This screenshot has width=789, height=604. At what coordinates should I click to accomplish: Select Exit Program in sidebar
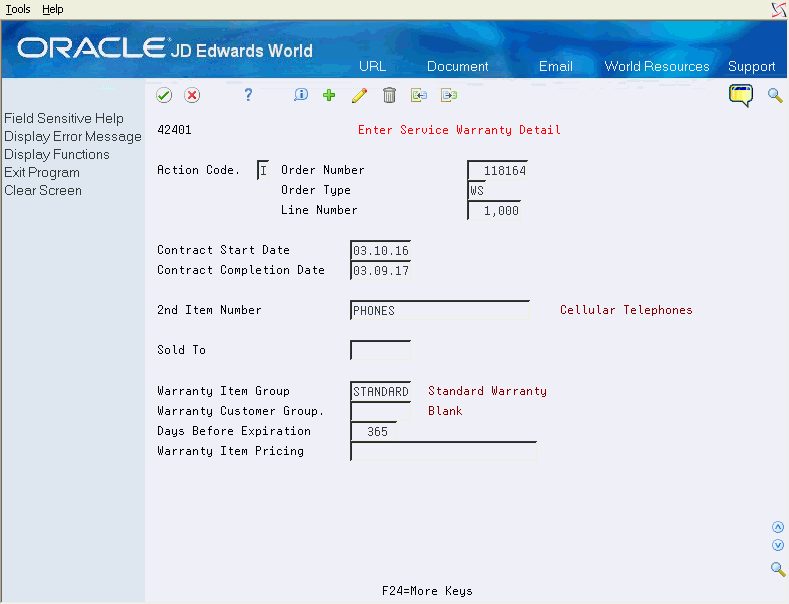click(42, 173)
